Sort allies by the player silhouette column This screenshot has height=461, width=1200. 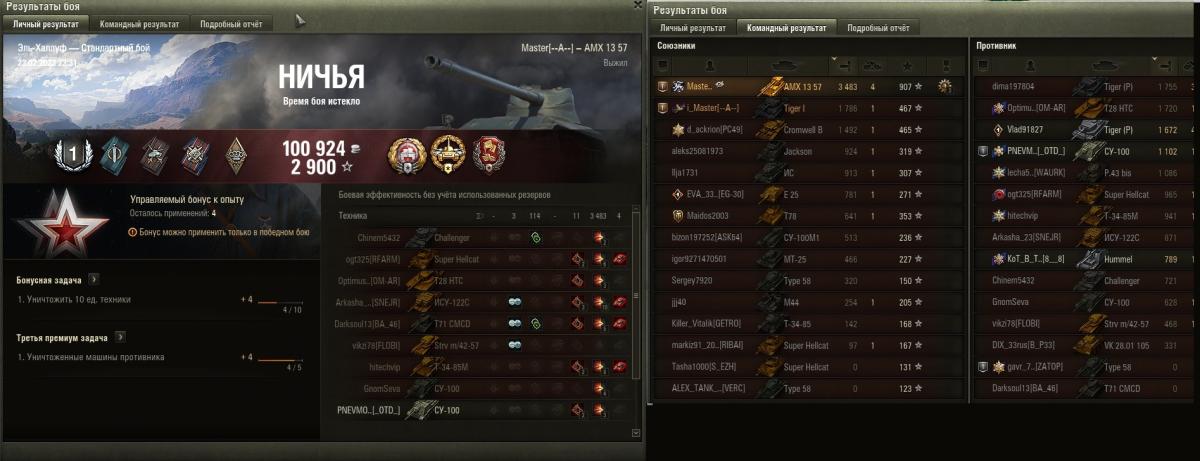tap(711, 66)
